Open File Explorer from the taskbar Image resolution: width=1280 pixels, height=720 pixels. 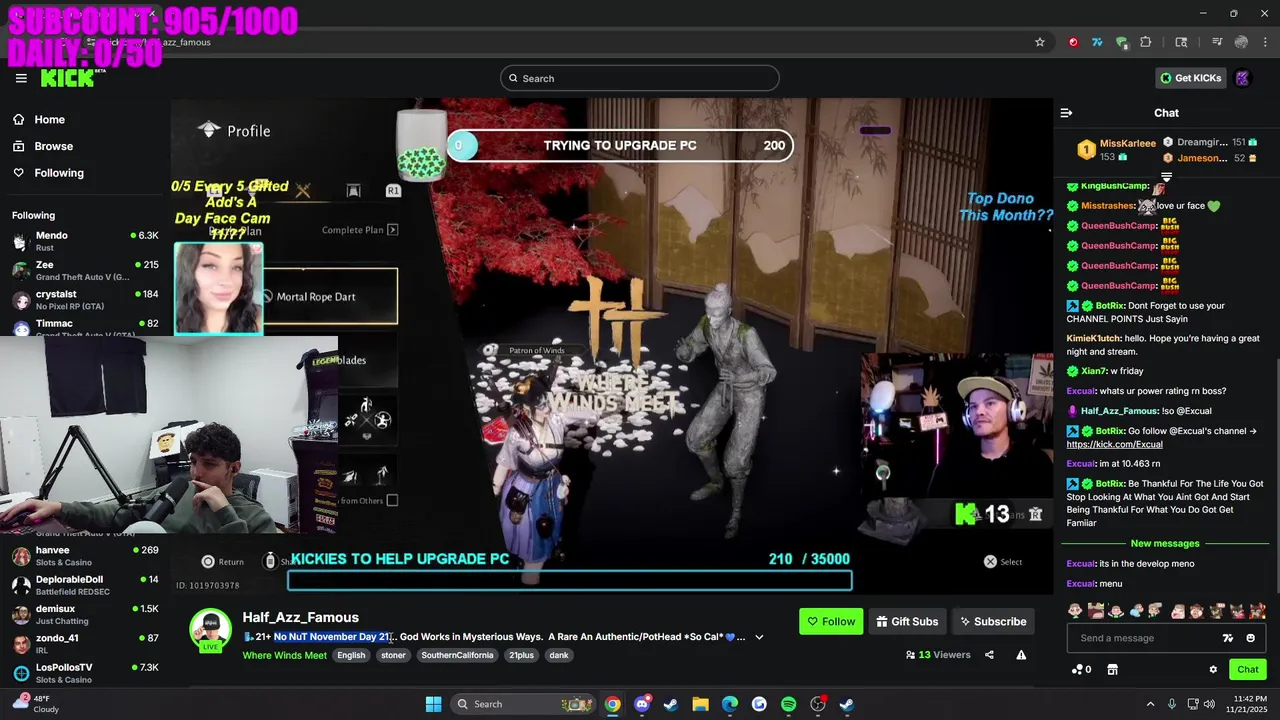pyautogui.click(x=700, y=704)
